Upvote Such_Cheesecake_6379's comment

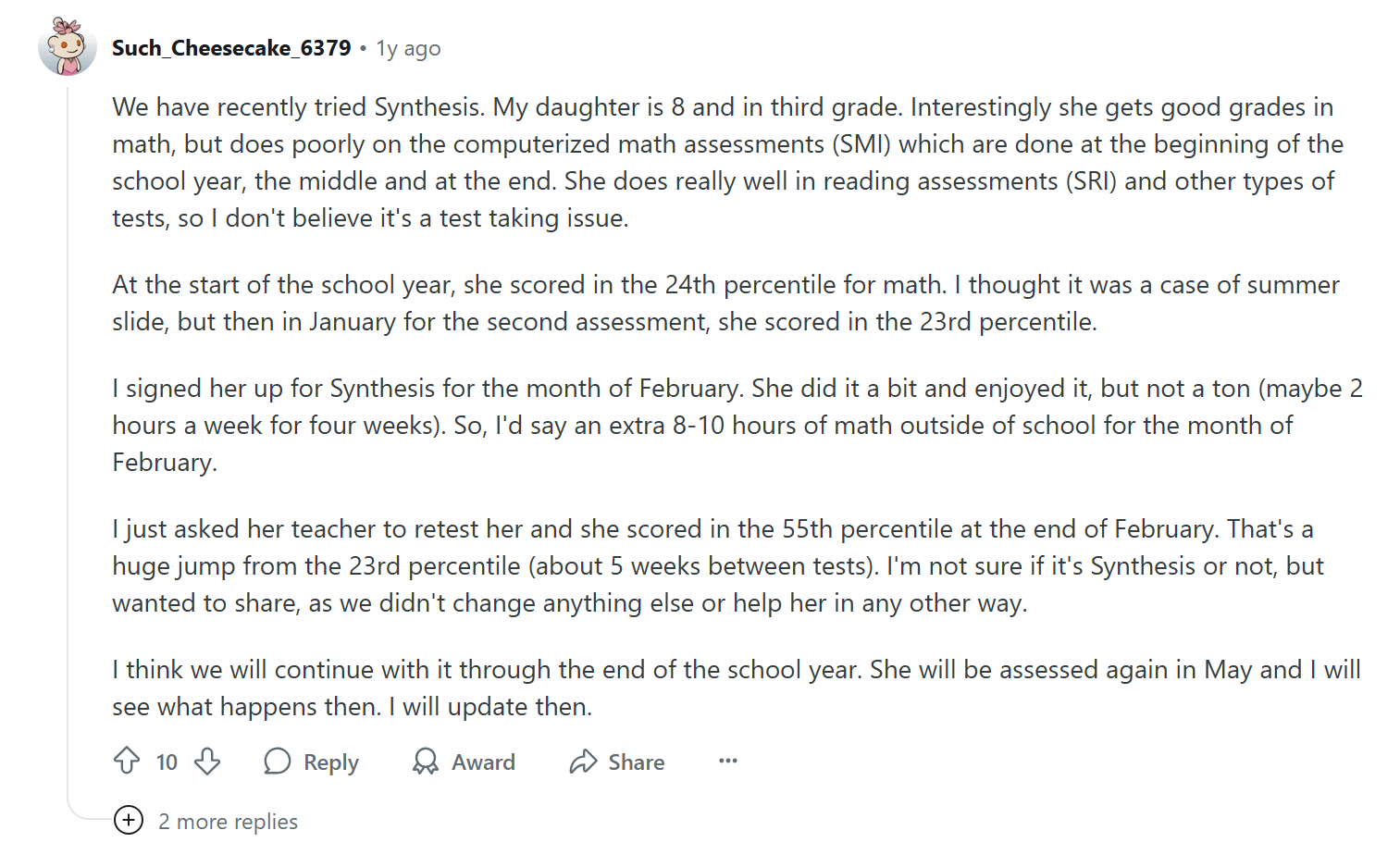[x=127, y=761]
